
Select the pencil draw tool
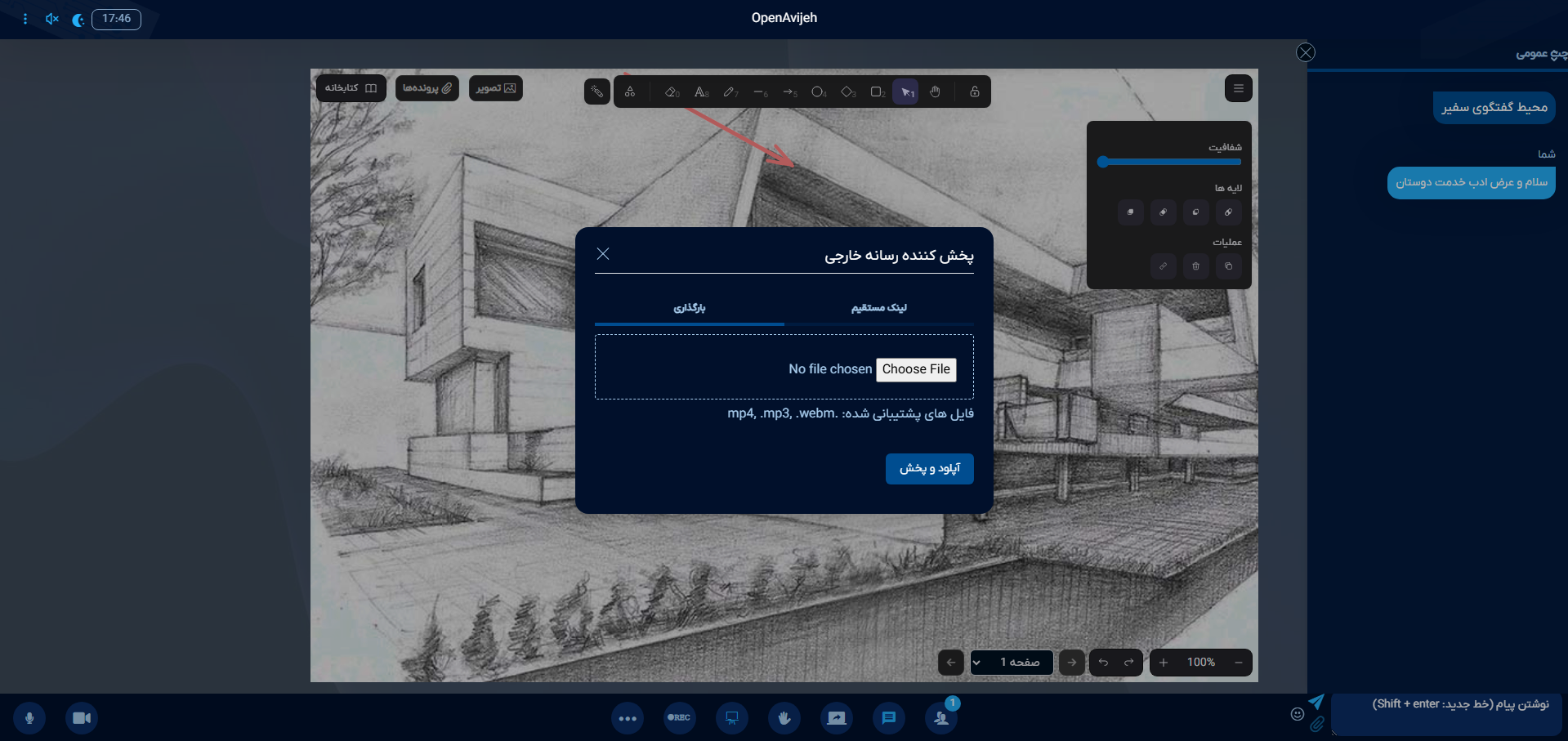730,92
